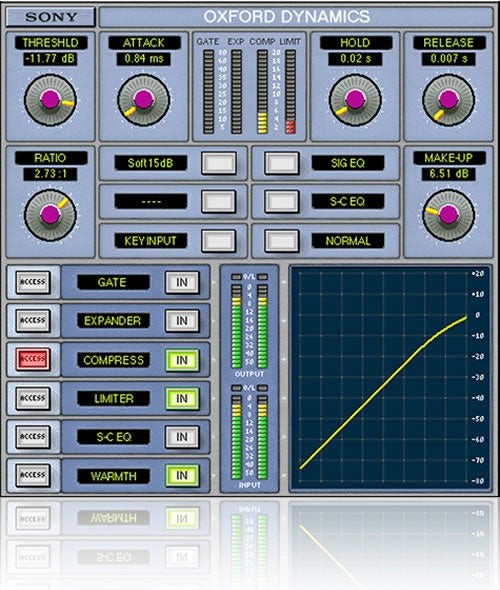Disable the Compress IN button

pyautogui.click(x=182, y=360)
